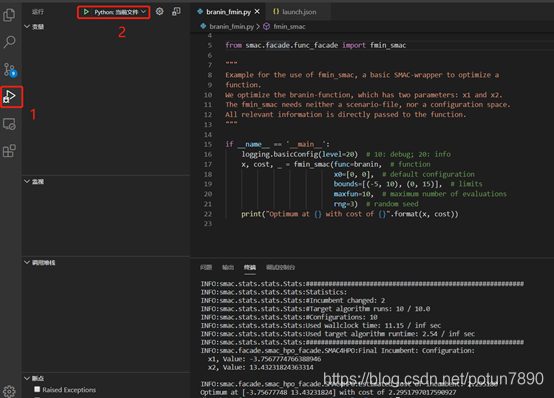The height and width of the screenshot is (398, 554).
Task: Open the Extensions view
Action: (x=9, y=151)
